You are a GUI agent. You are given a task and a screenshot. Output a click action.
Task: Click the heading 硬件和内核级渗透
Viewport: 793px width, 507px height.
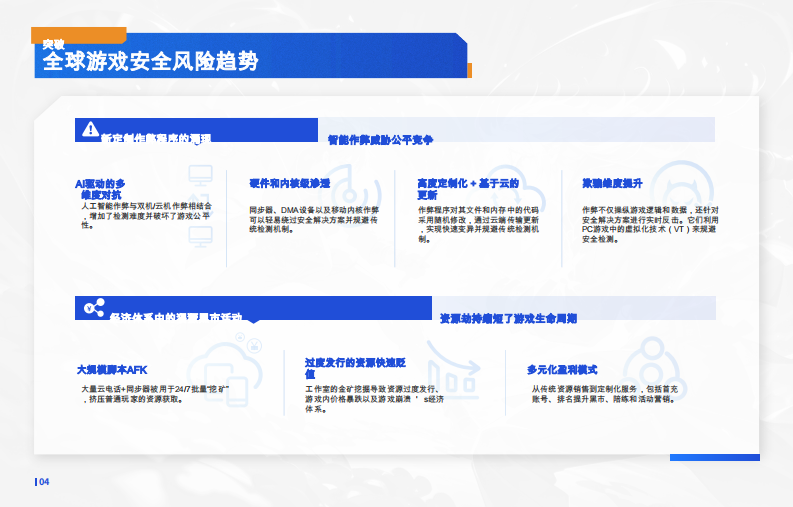(x=290, y=183)
